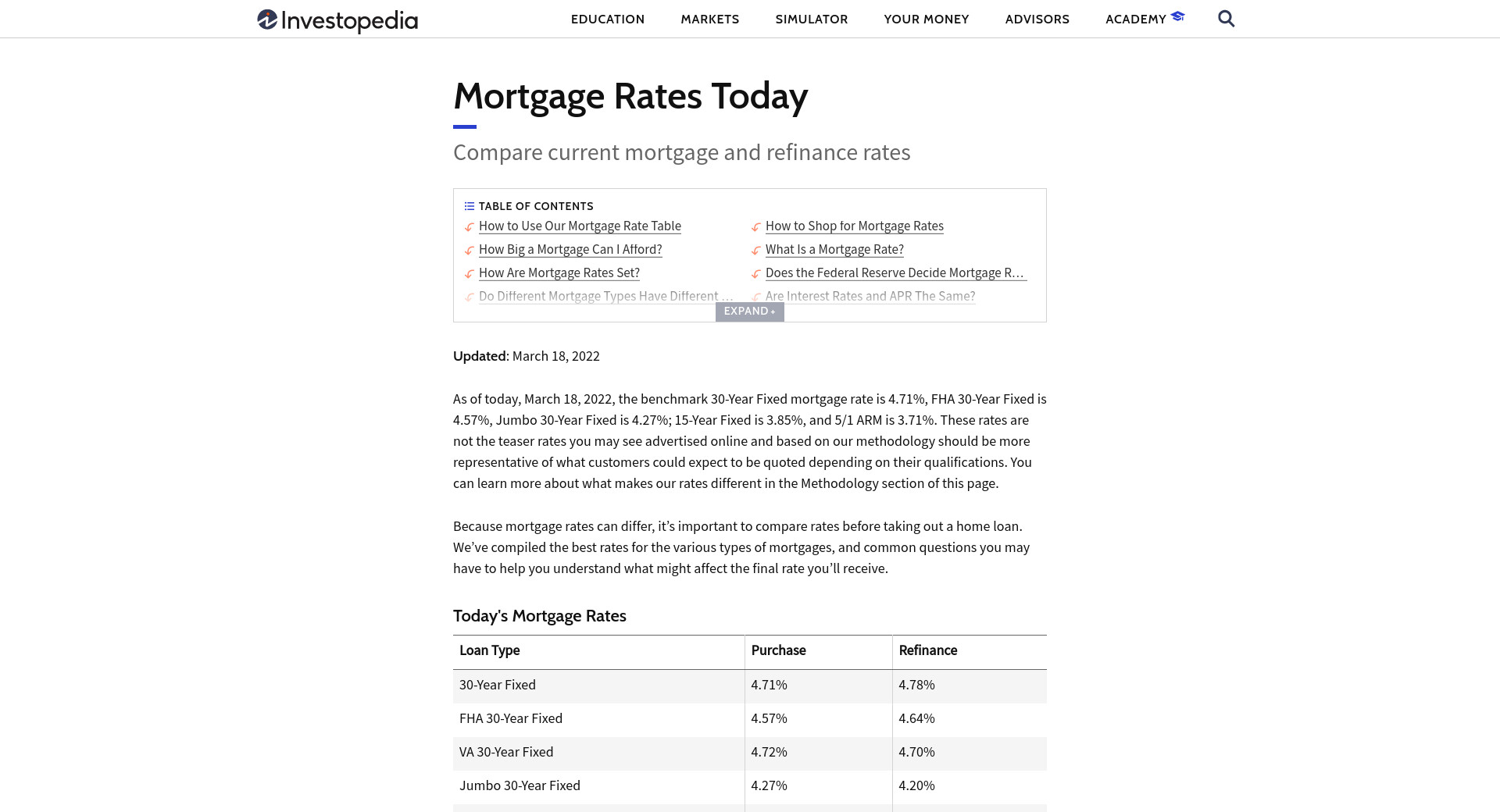The width and height of the screenshot is (1500, 812).
Task: Open the Markets menu
Action: pyautogui.click(x=709, y=20)
